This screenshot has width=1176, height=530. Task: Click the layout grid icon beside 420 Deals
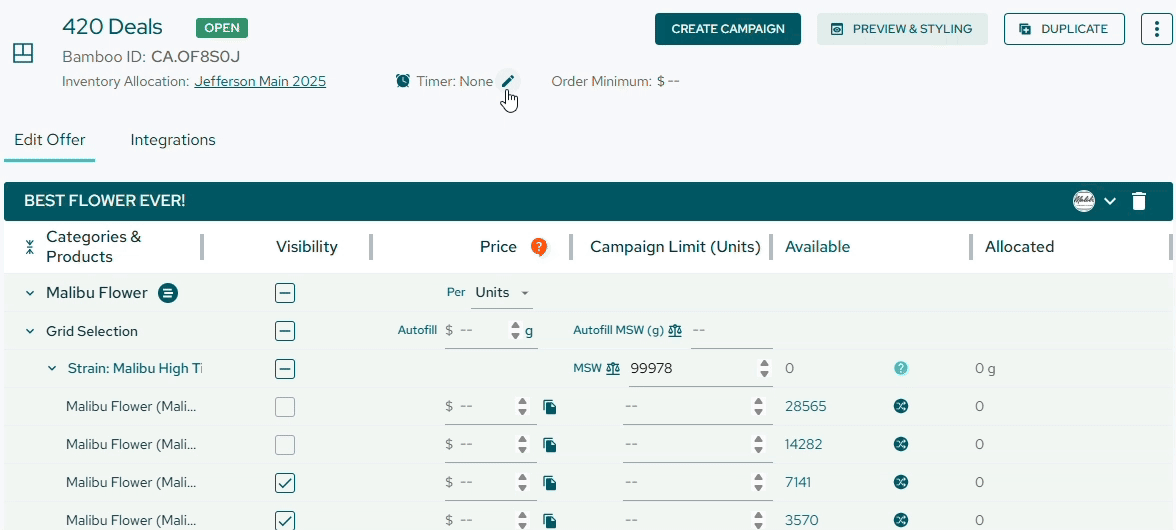(x=23, y=53)
